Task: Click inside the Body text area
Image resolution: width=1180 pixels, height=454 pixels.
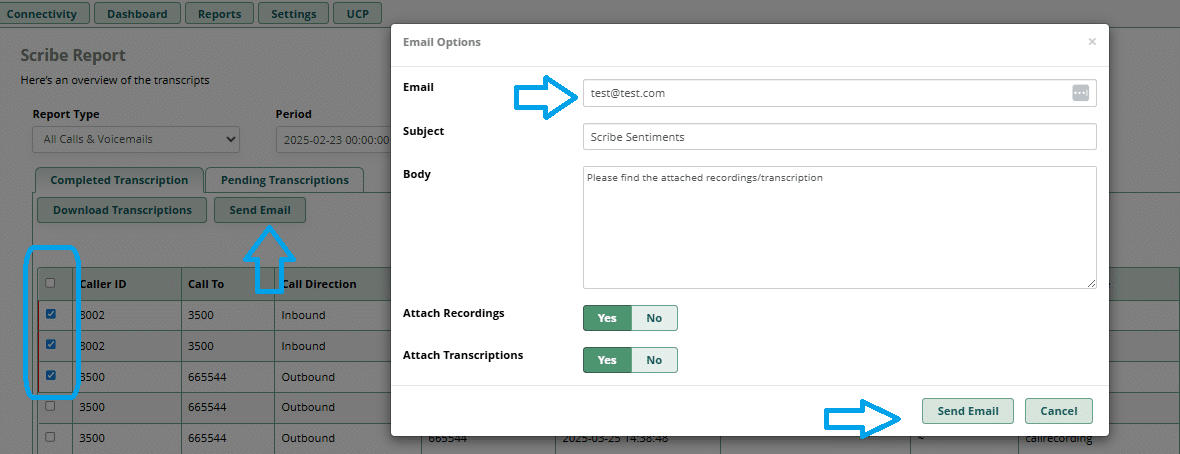Action: 839,227
